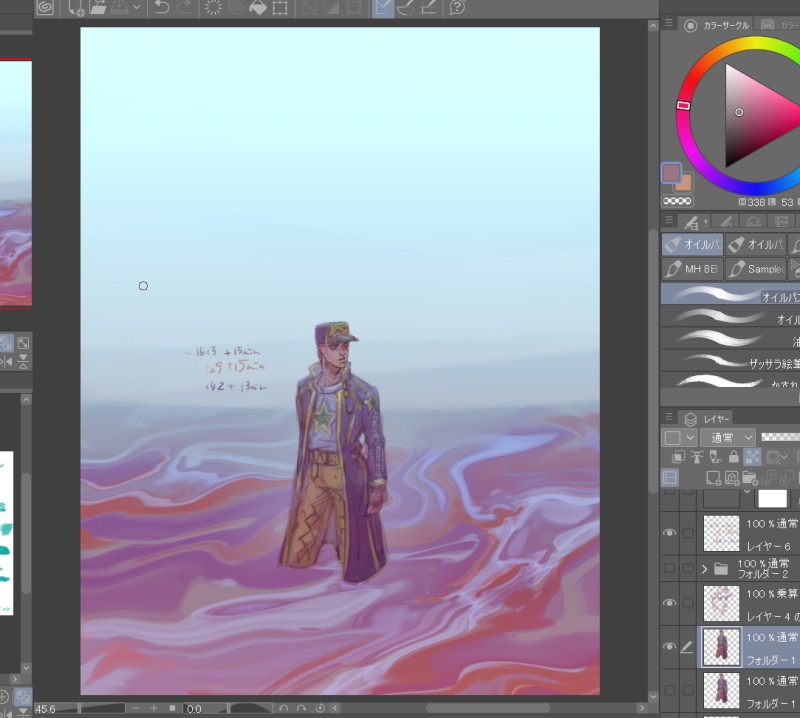Toggle Lock layer padlock icon
Image resolution: width=800 pixels, height=718 pixels.
pyautogui.click(x=734, y=457)
